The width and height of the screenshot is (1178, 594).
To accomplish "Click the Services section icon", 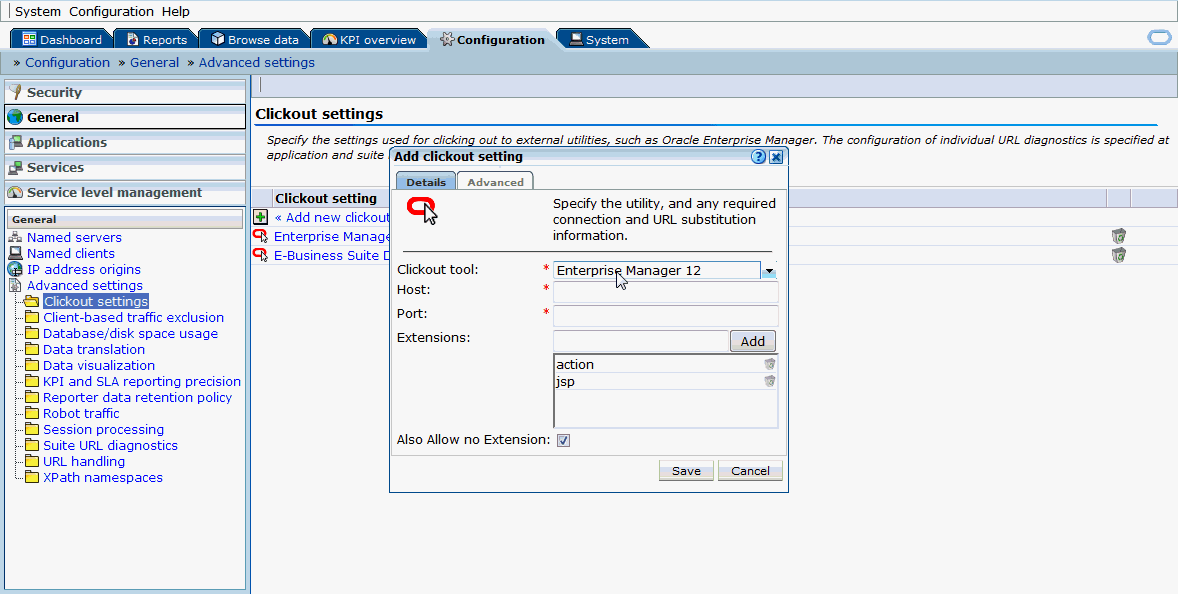I will (15, 167).
